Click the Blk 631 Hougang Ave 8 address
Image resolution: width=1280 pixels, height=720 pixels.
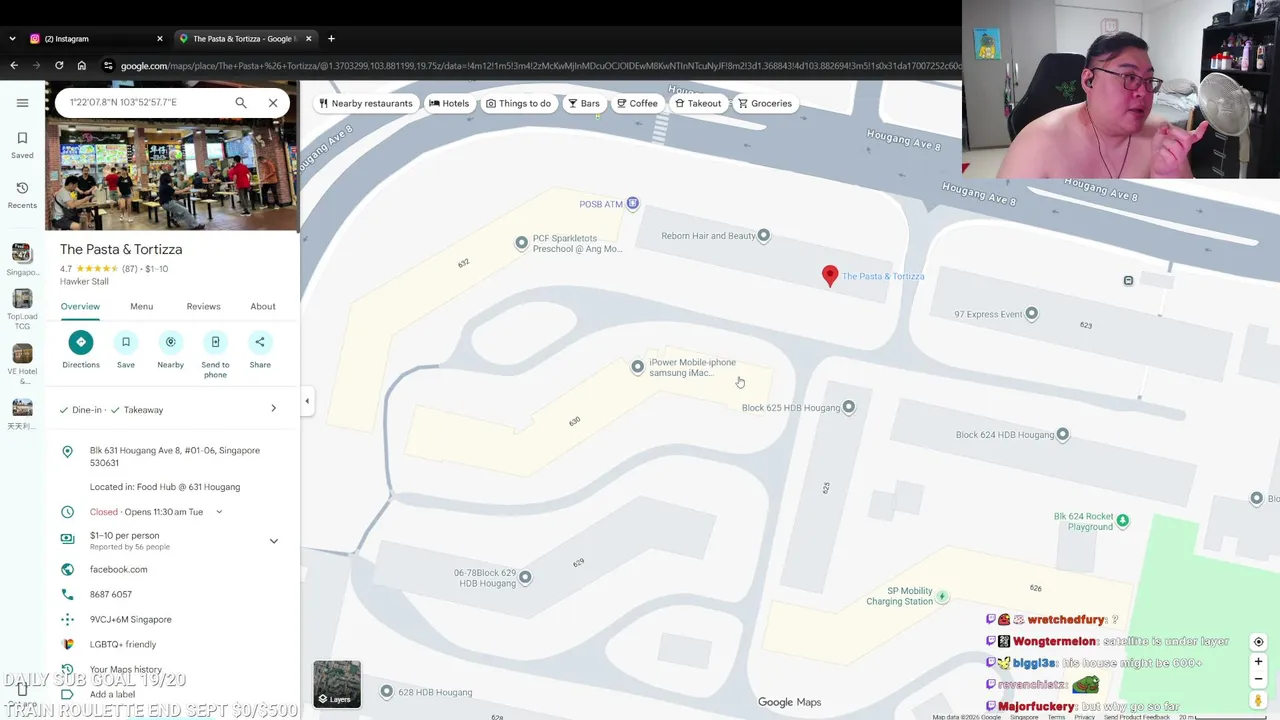pos(175,456)
